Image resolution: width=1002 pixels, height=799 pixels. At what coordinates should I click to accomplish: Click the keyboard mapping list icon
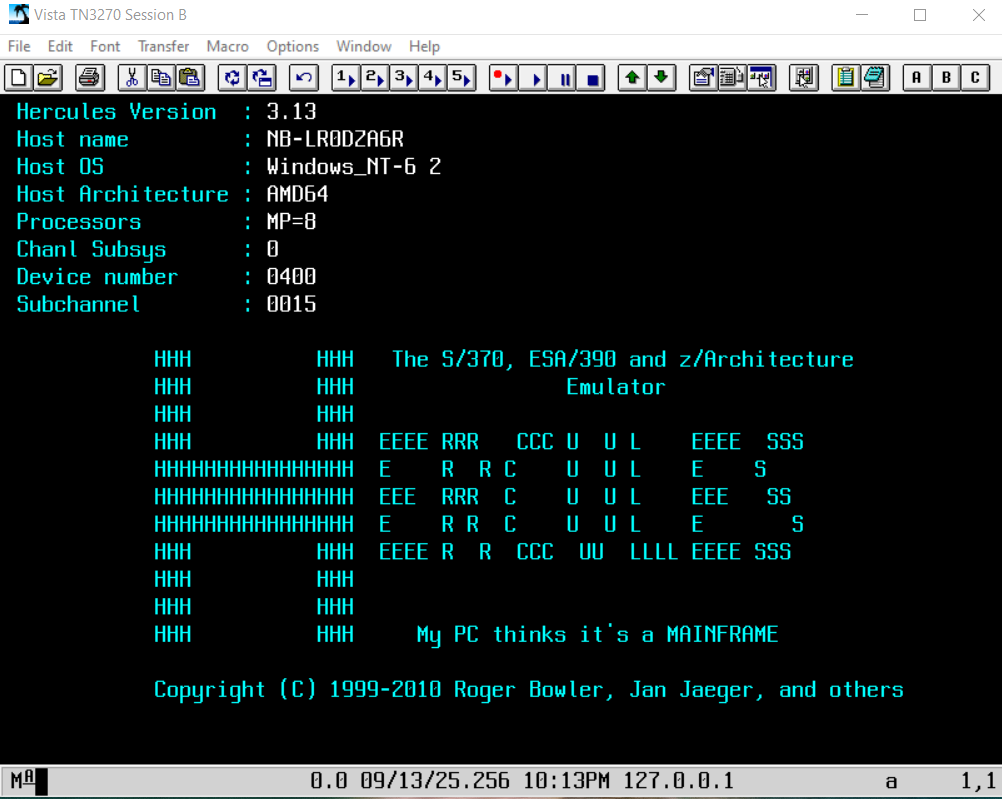click(732, 78)
